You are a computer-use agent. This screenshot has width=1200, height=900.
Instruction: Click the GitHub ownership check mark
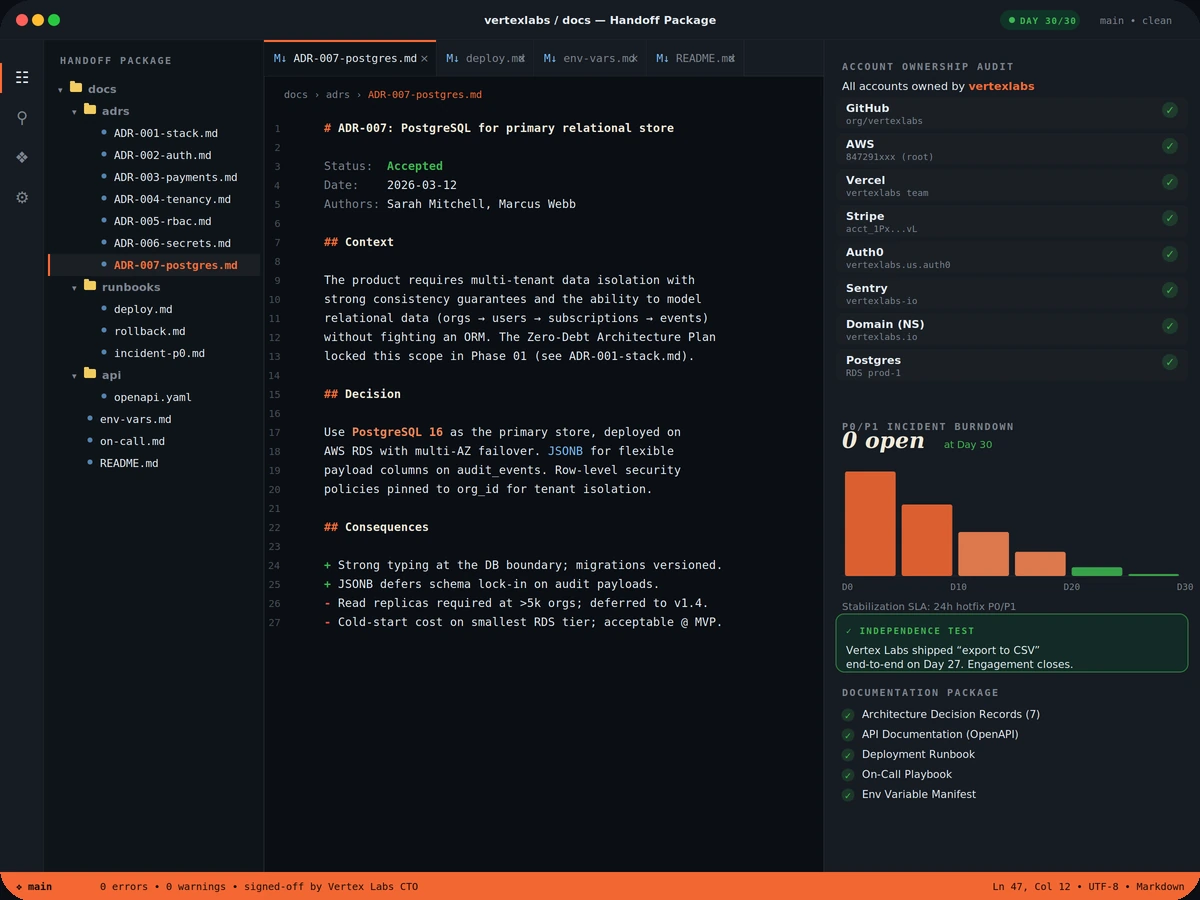coord(1170,110)
